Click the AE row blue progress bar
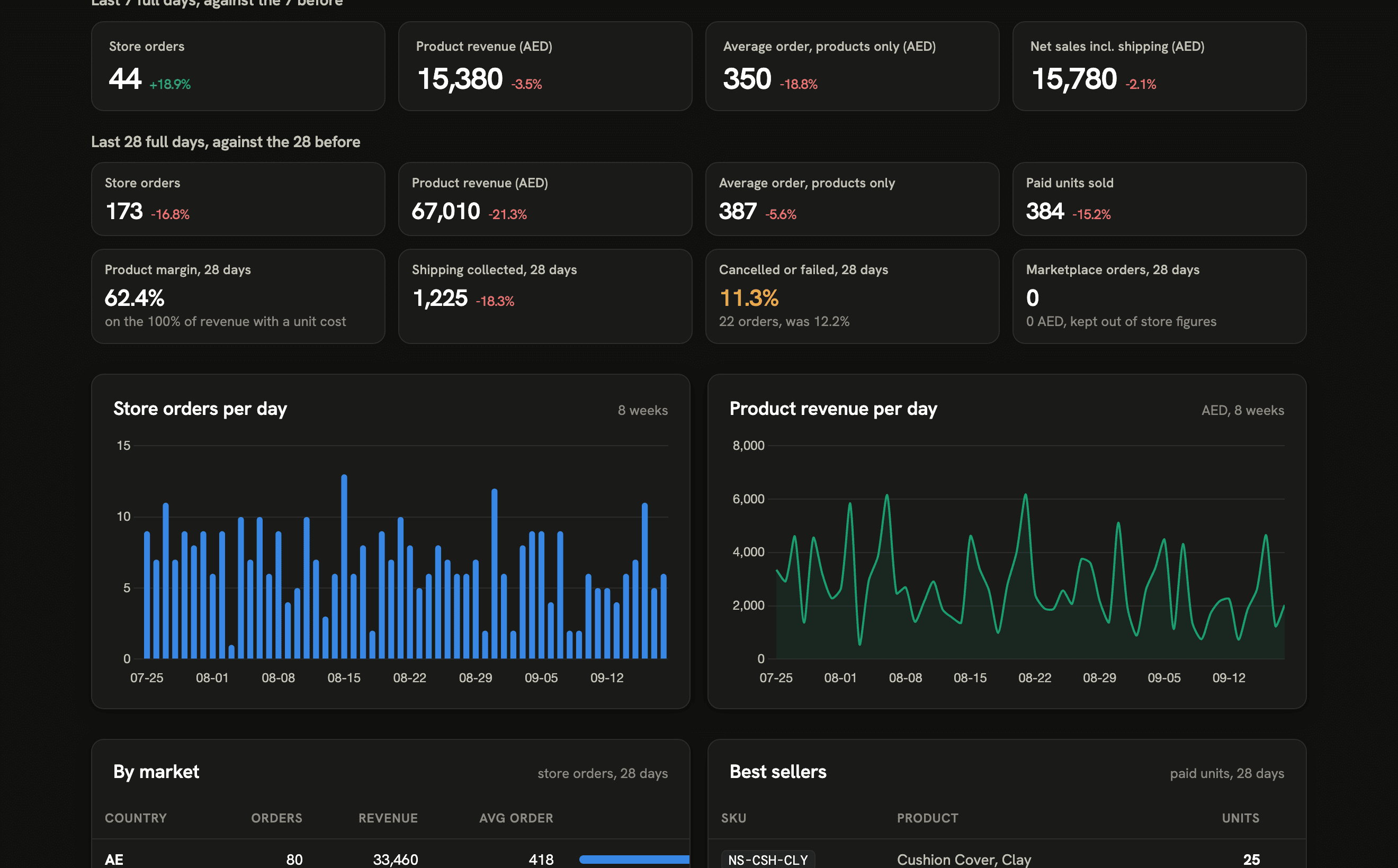1398x868 pixels. pyautogui.click(x=634, y=860)
